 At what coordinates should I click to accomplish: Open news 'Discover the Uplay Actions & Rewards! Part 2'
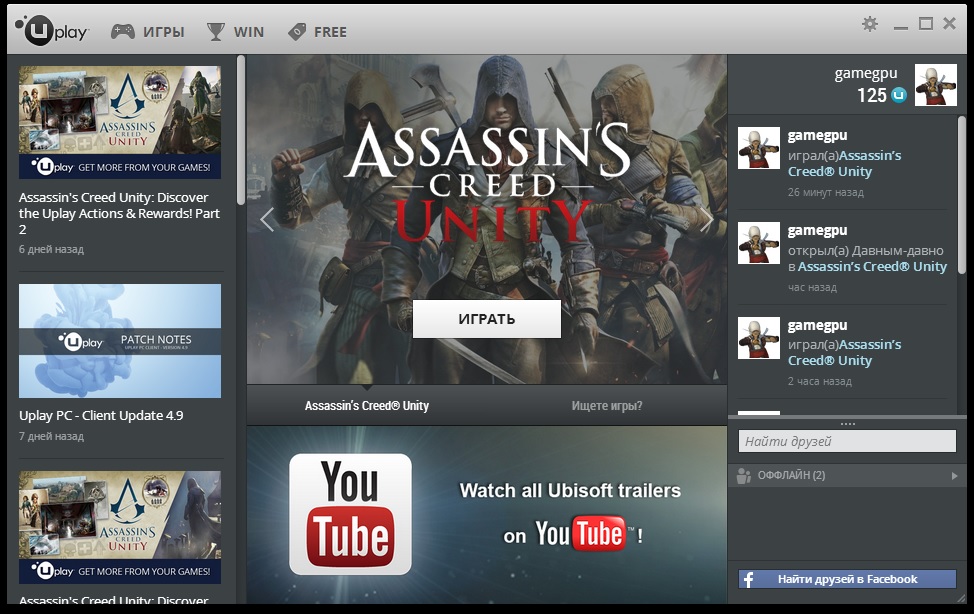(119, 213)
